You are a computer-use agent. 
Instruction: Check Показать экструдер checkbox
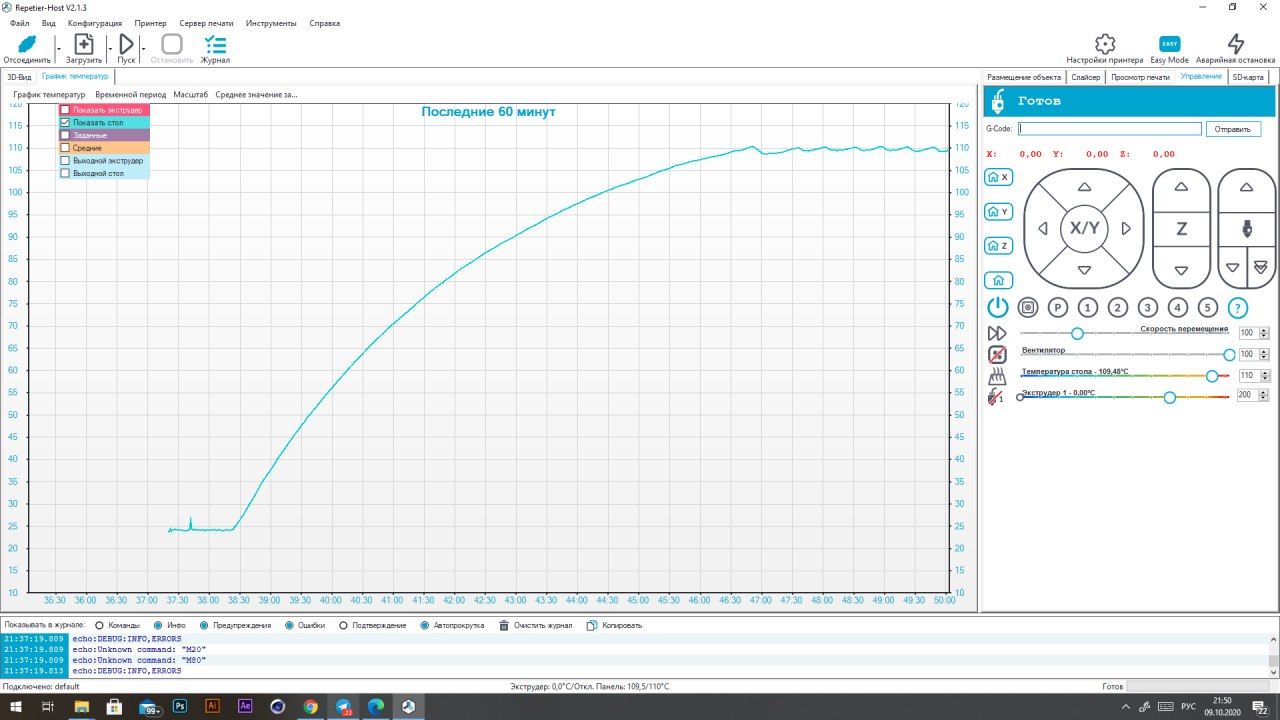(x=65, y=110)
